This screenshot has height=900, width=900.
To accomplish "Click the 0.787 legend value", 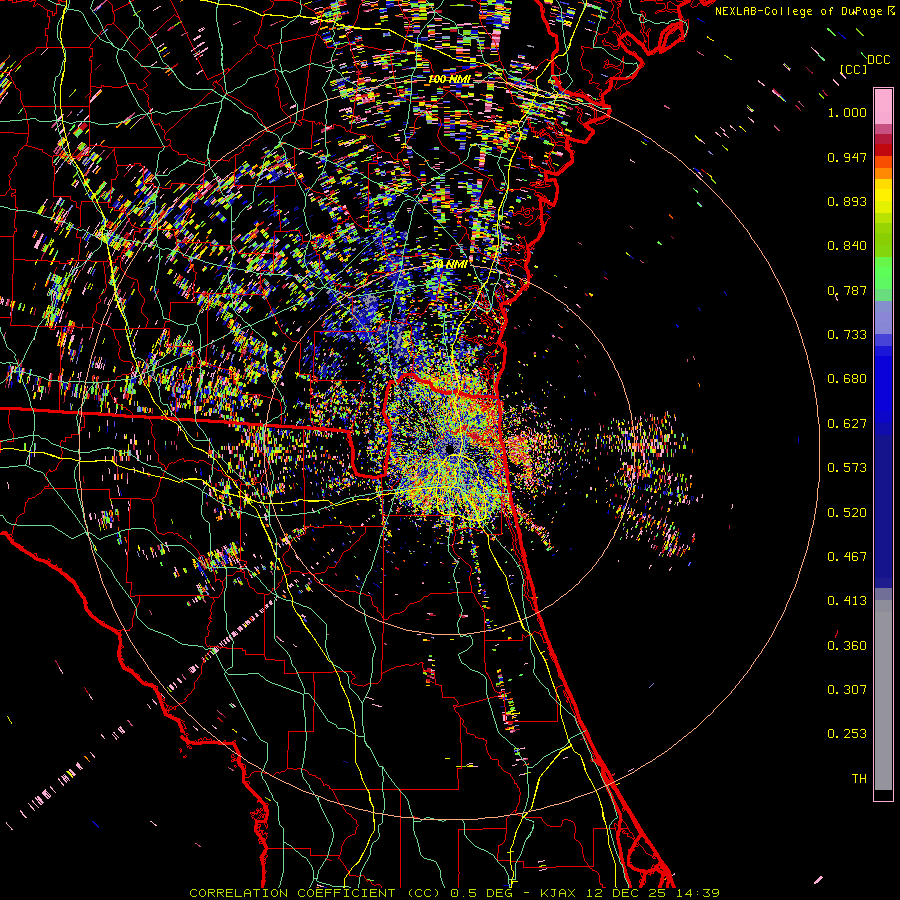I will point(847,290).
